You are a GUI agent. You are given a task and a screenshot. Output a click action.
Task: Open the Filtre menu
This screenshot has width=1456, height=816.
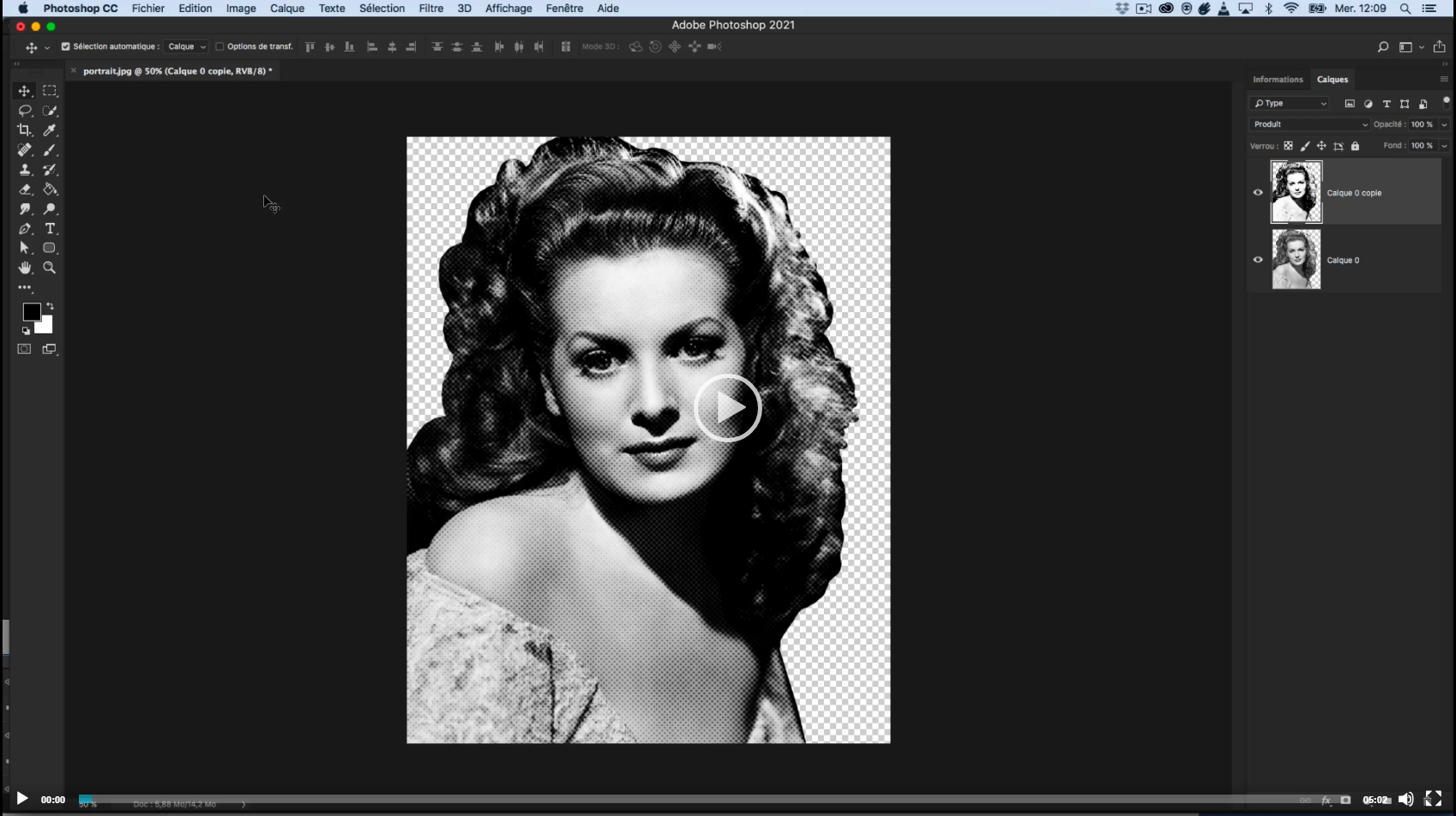point(430,8)
